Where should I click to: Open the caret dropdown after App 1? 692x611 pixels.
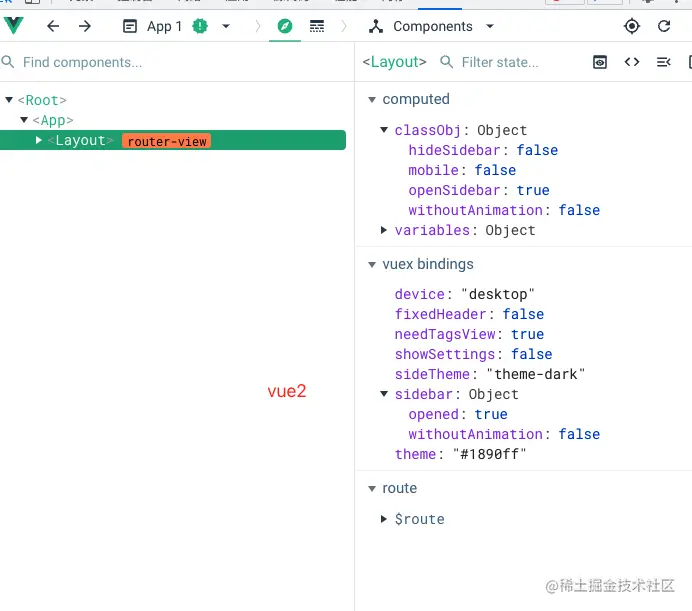pyautogui.click(x=226, y=26)
